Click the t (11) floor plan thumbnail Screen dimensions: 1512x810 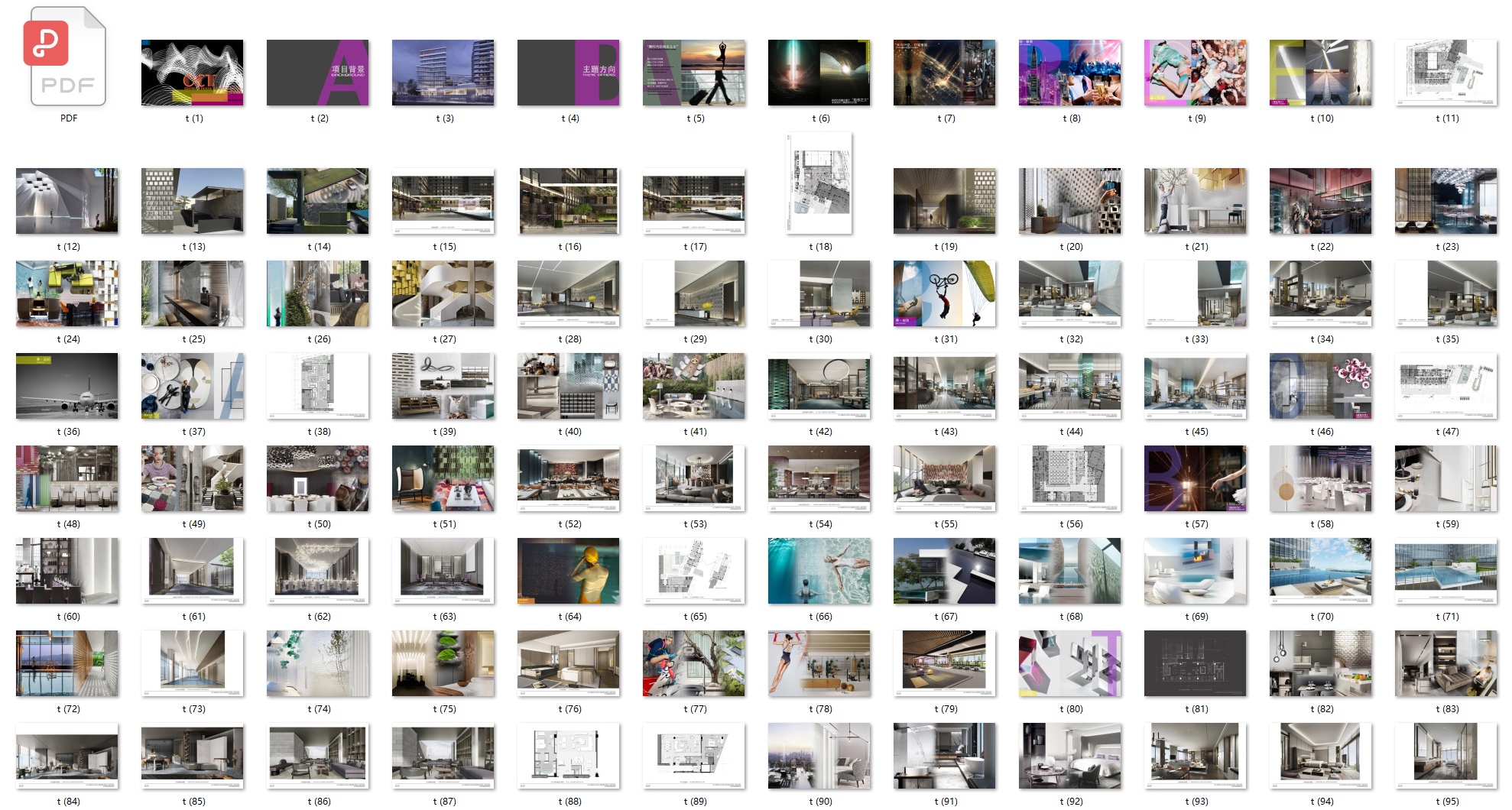click(1446, 73)
